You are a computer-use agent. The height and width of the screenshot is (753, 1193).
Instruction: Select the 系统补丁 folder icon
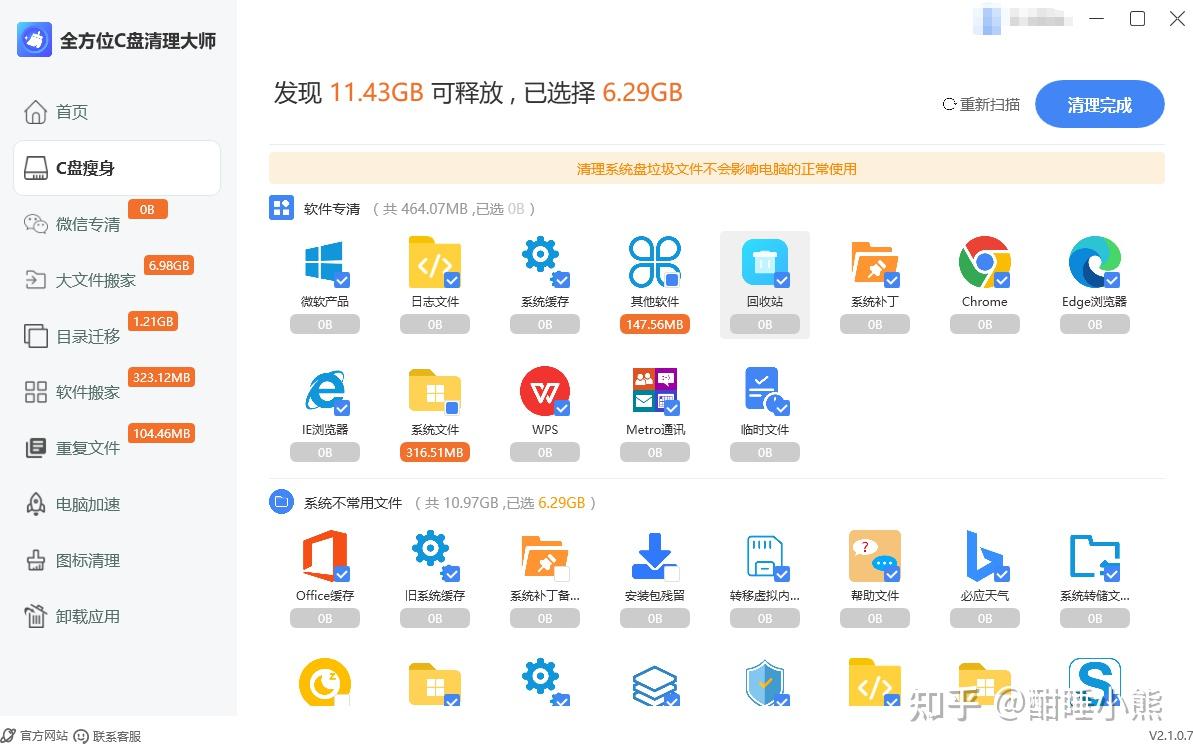(875, 263)
